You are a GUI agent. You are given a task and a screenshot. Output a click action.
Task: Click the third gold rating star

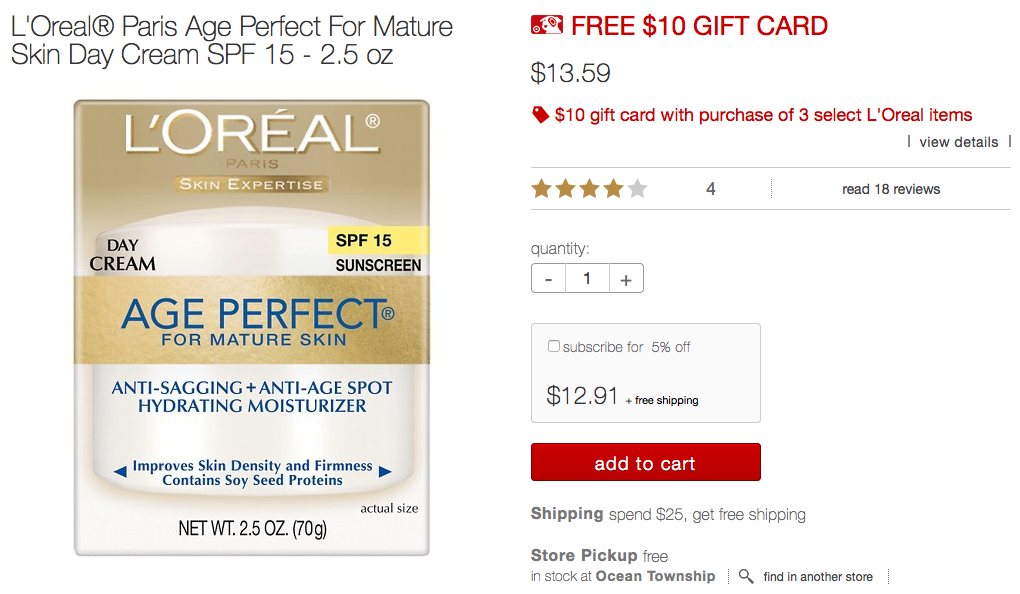[587, 187]
